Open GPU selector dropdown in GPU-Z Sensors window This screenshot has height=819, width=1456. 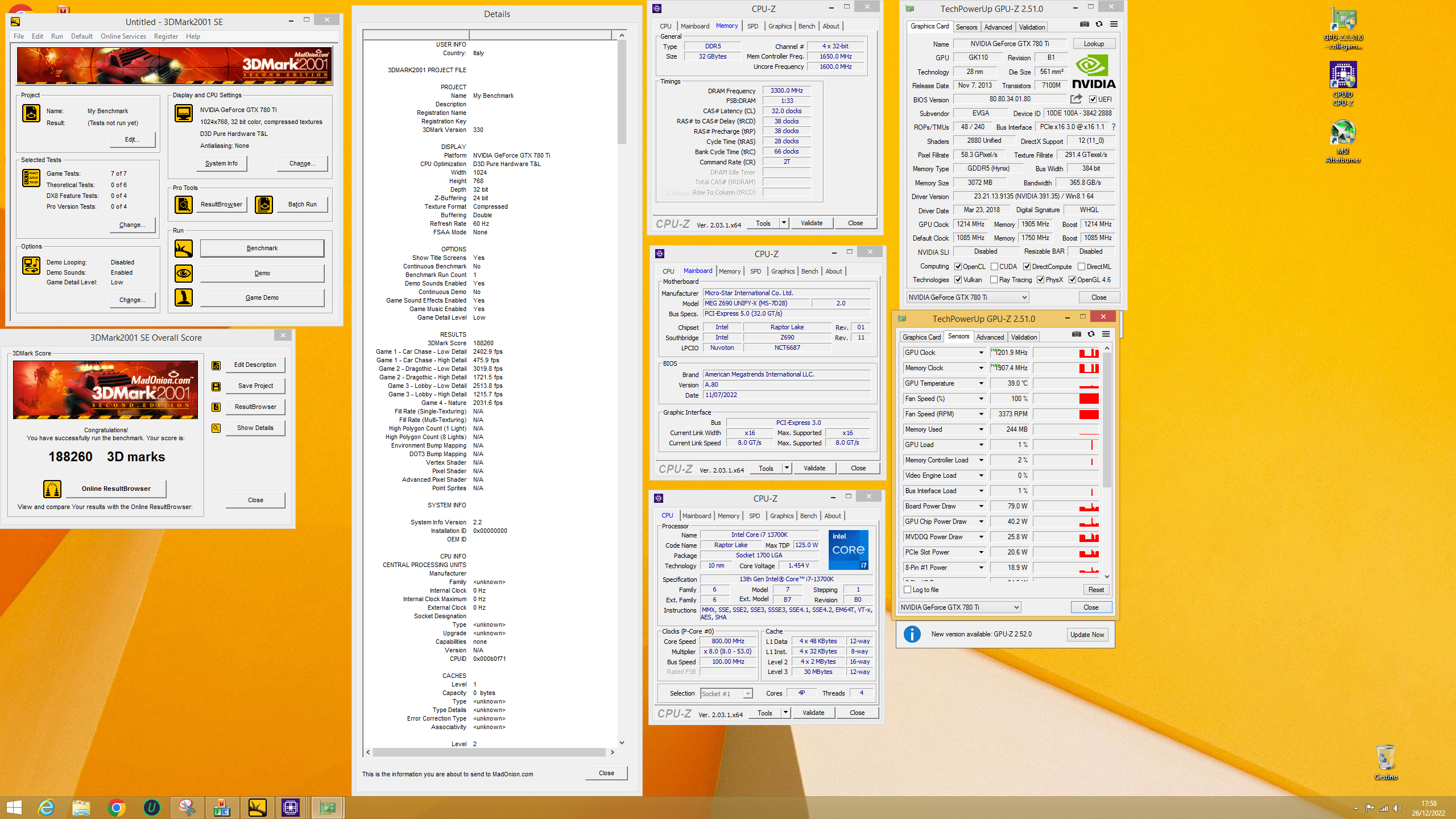960,607
